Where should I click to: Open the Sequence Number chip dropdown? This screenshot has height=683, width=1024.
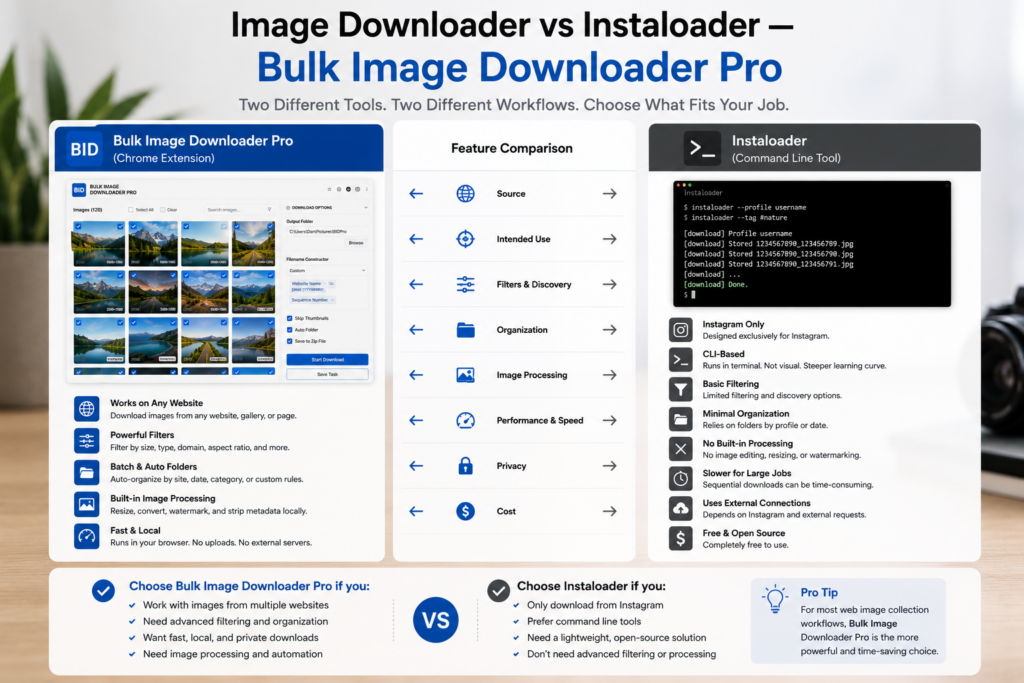(x=312, y=300)
